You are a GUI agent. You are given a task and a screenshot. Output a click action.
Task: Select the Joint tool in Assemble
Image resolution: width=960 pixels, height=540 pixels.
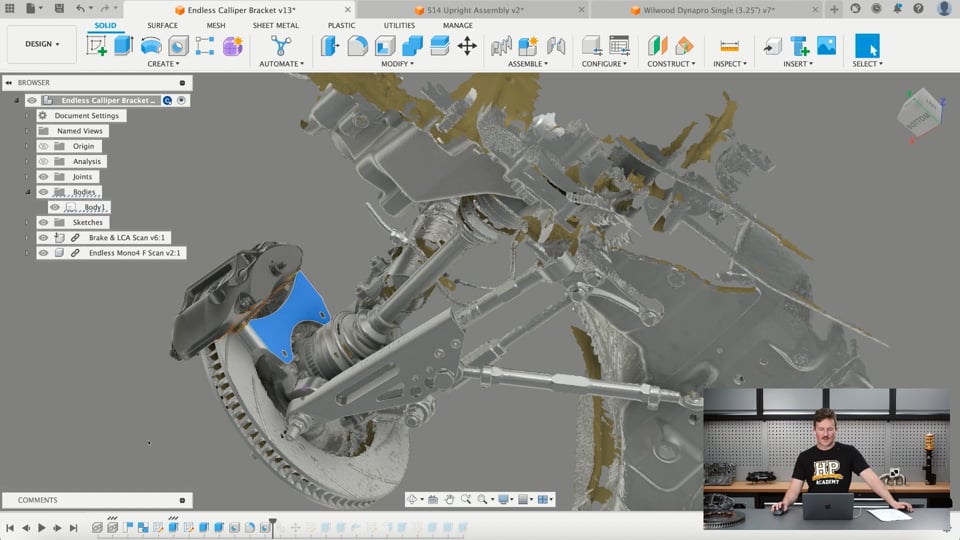coord(501,46)
